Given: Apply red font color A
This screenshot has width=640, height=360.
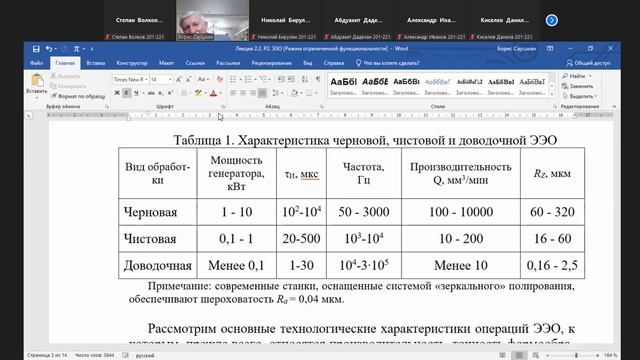Looking at the screenshot, I should pyautogui.click(x=213, y=93).
